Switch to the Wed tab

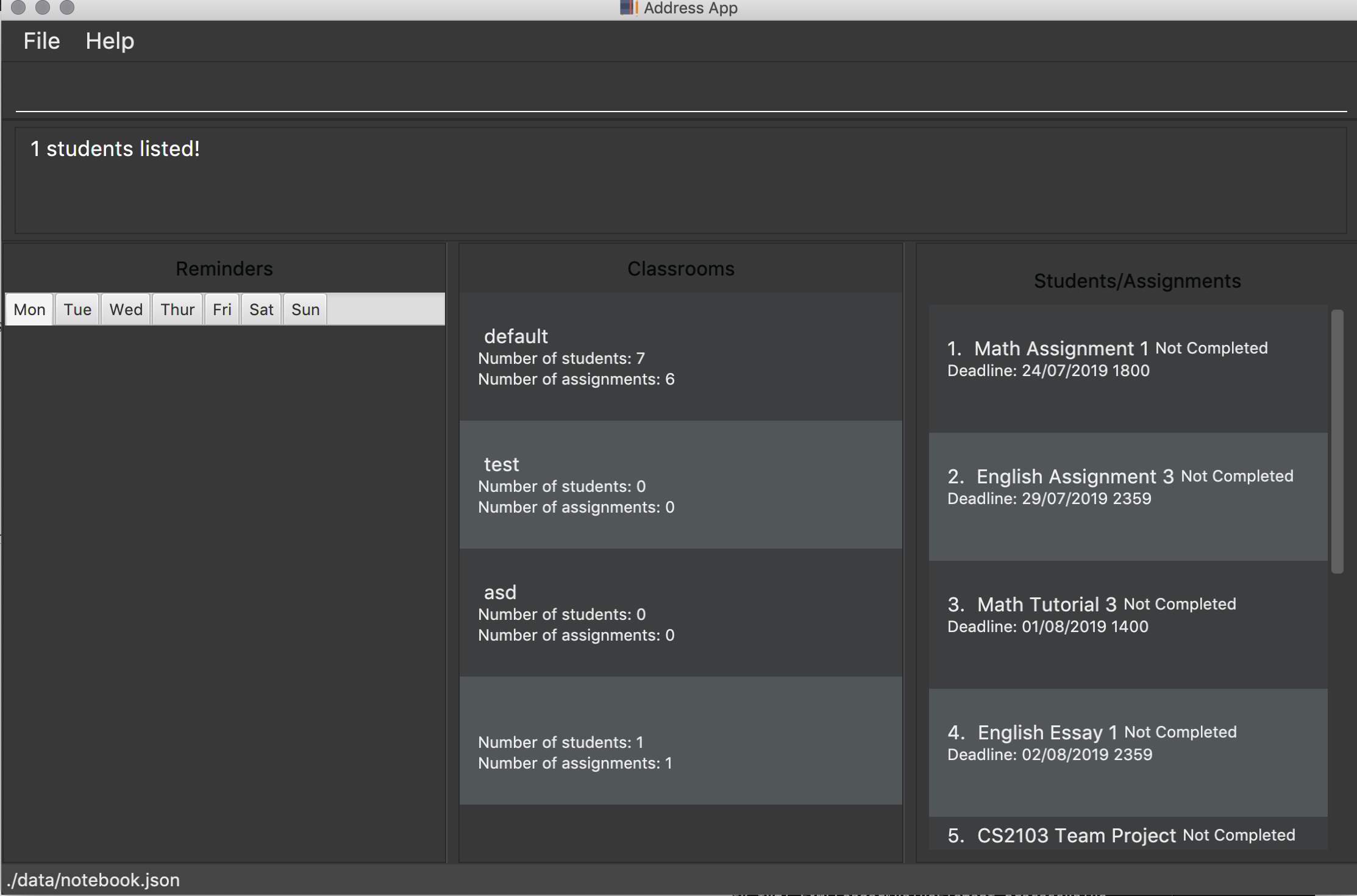coord(126,310)
